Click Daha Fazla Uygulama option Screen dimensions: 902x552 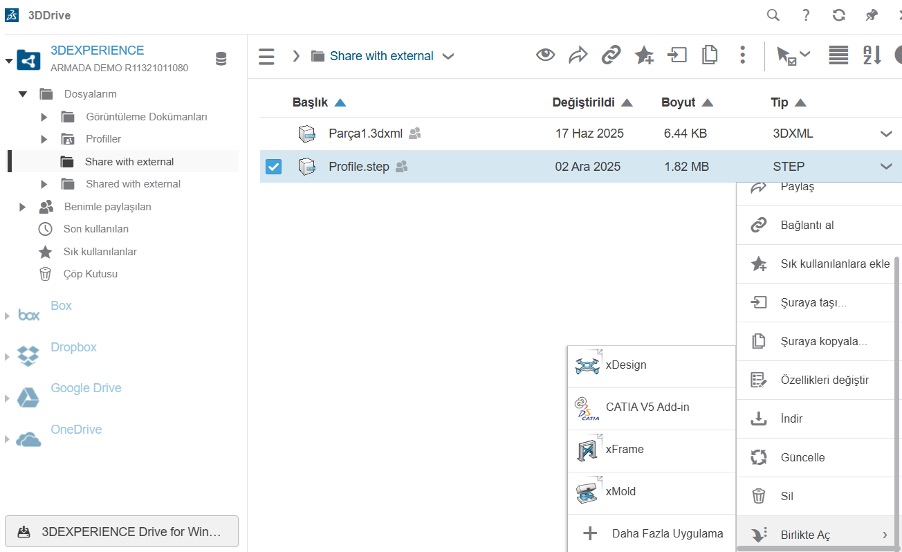[652, 534]
